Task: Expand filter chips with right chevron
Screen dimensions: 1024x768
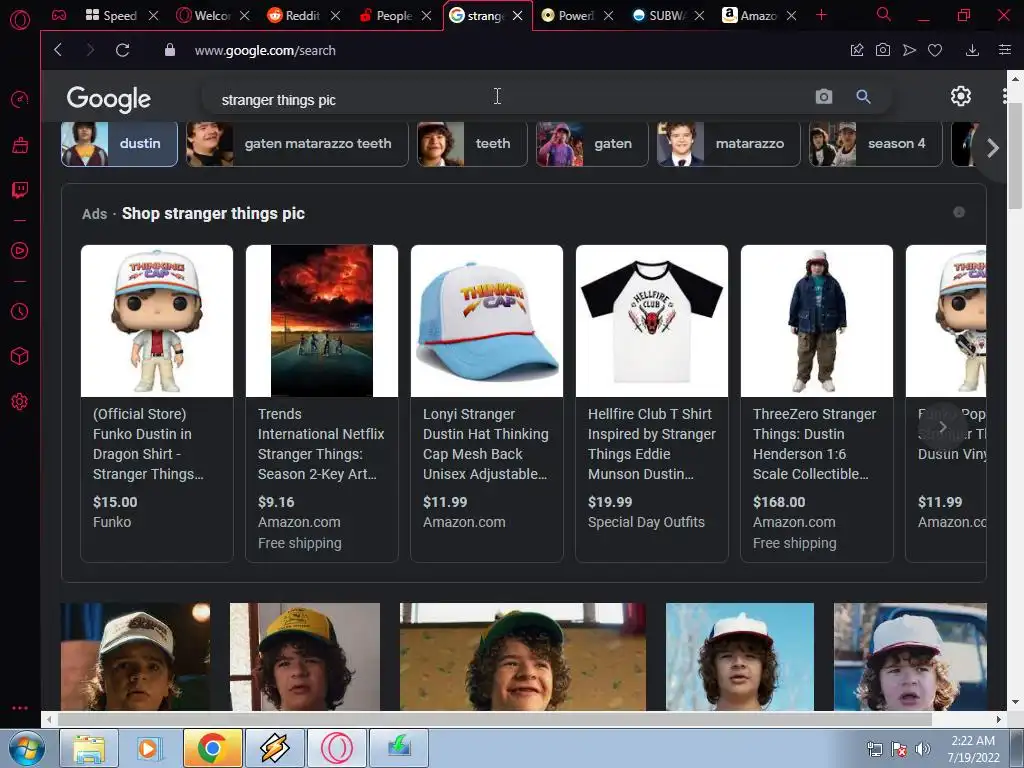Action: (x=993, y=148)
